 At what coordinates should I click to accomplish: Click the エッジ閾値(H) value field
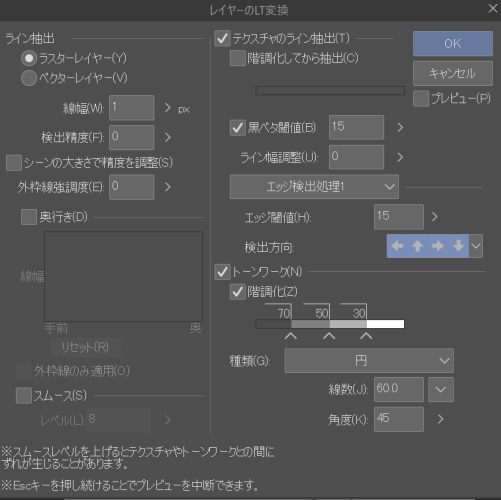pyautogui.click(x=399, y=217)
